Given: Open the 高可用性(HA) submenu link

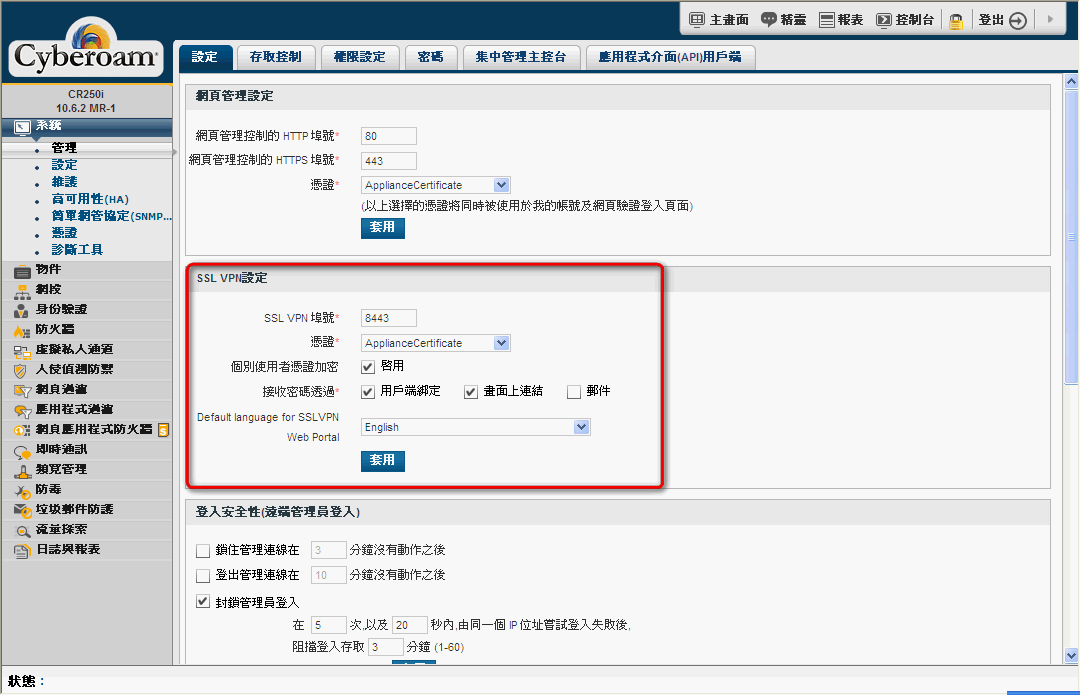Looking at the screenshot, I should point(90,199).
